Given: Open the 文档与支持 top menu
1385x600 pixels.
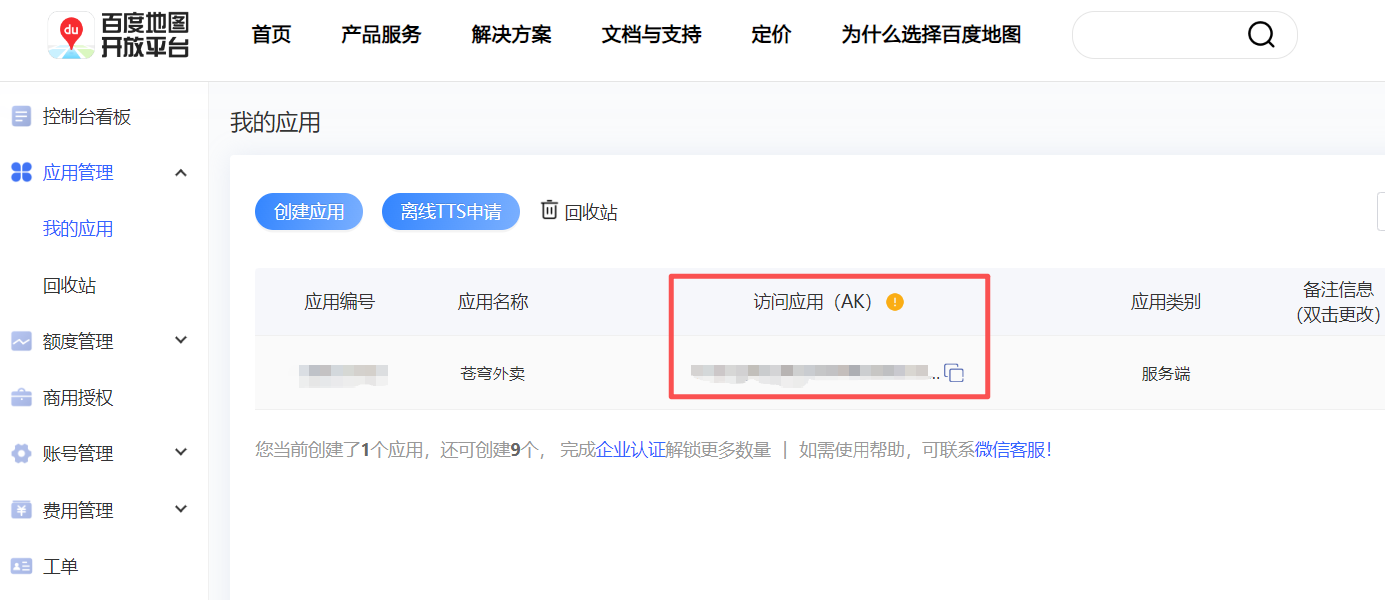Looking at the screenshot, I should 651,35.
